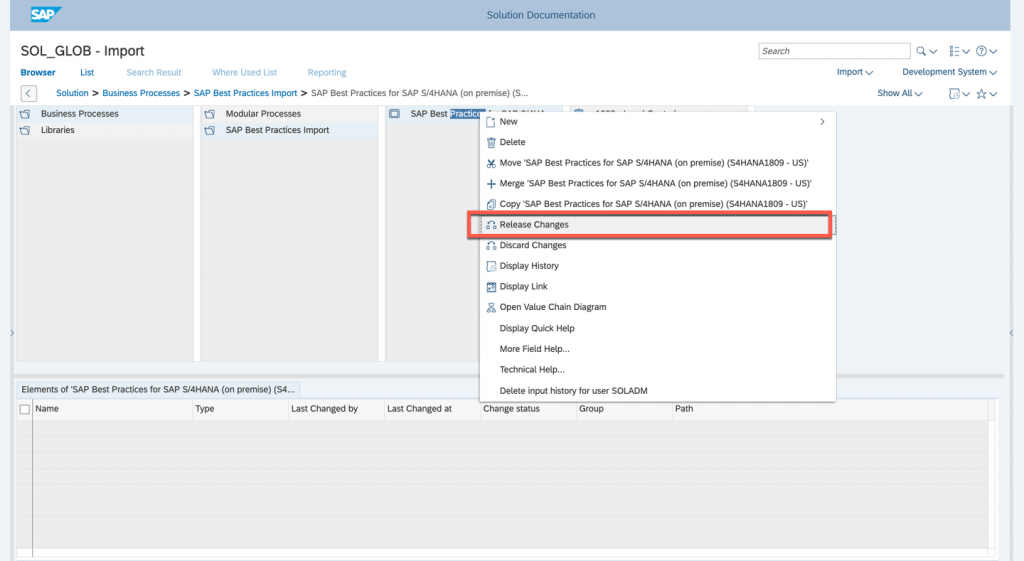Select More Field Help...
This screenshot has height=561, width=1024.
coord(658,349)
